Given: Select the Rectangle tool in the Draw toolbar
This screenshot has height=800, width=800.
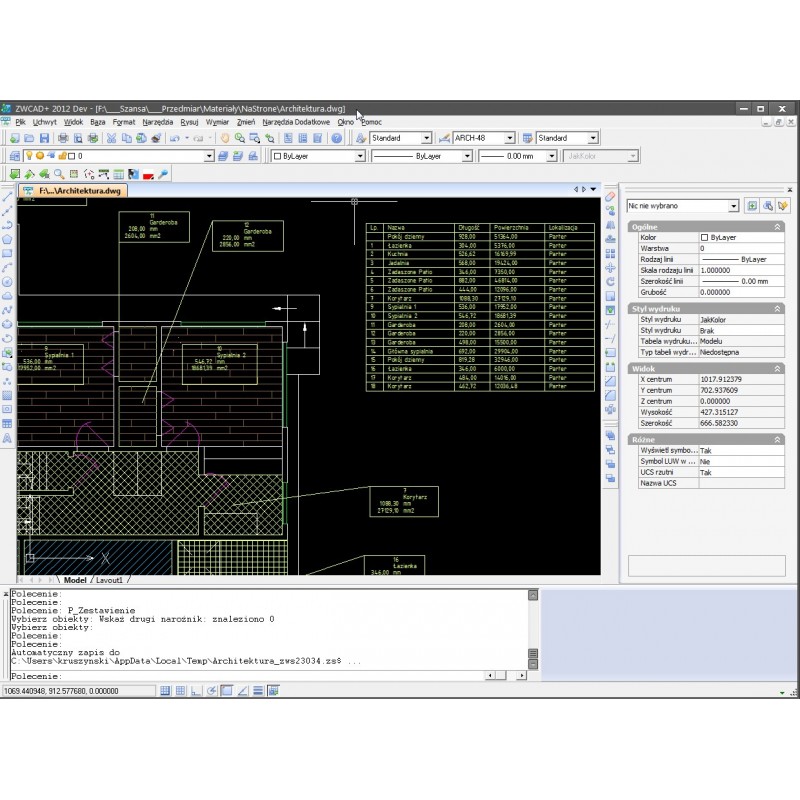Looking at the screenshot, I should [x=7, y=253].
